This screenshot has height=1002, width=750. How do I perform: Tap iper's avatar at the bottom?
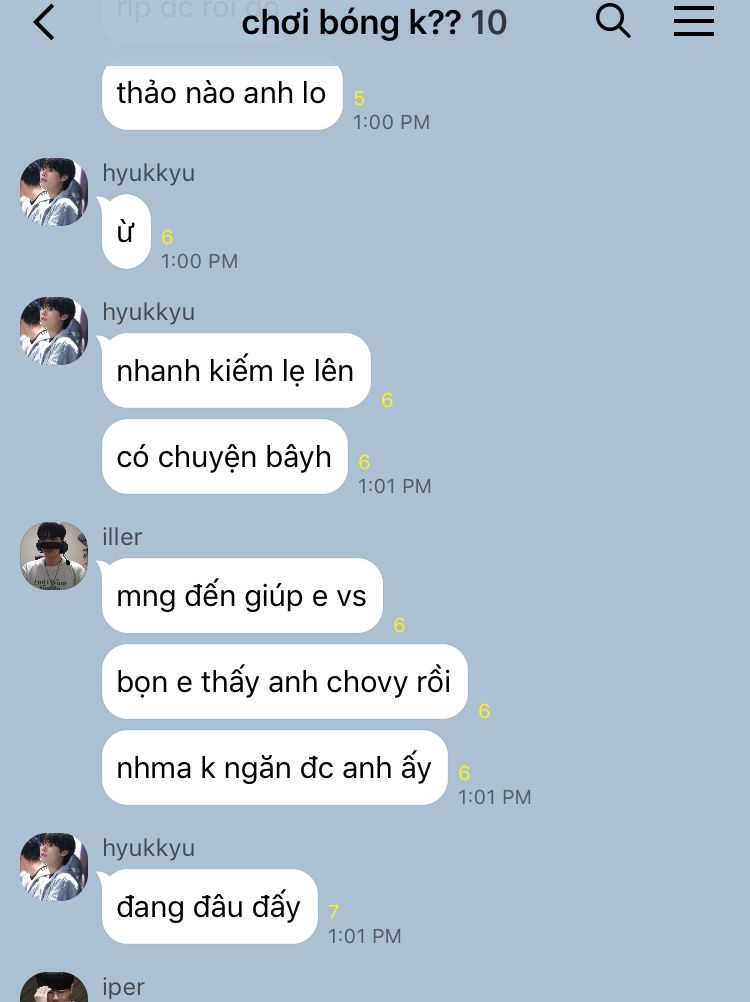pyautogui.click(x=54, y=987)
